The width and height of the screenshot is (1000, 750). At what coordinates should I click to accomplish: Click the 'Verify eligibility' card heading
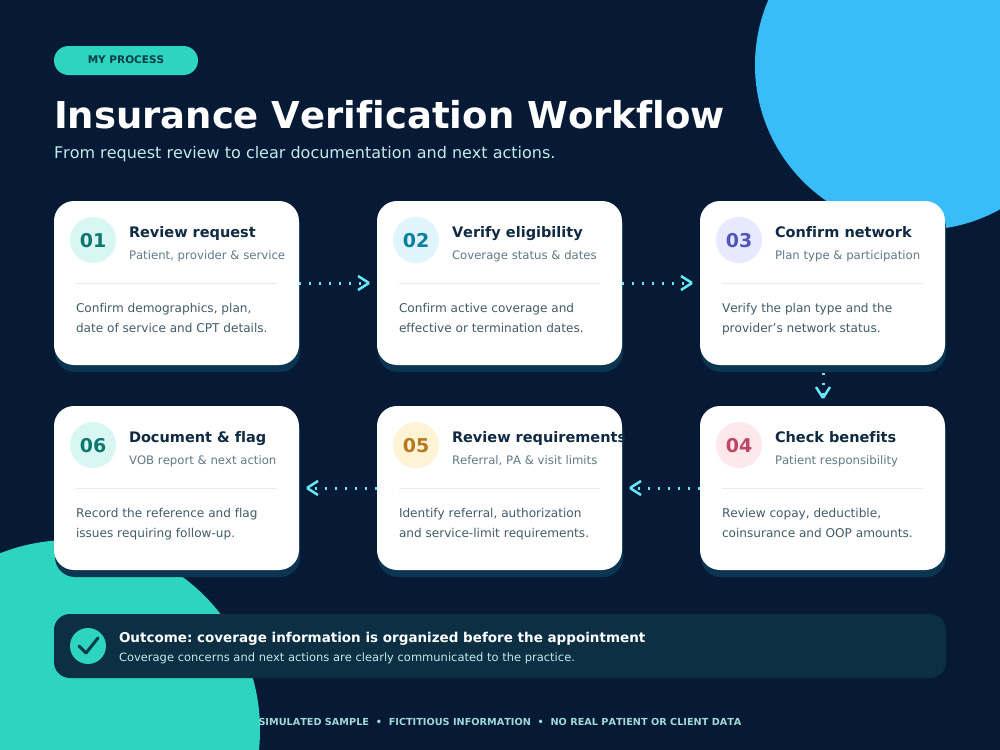point(517,232)
